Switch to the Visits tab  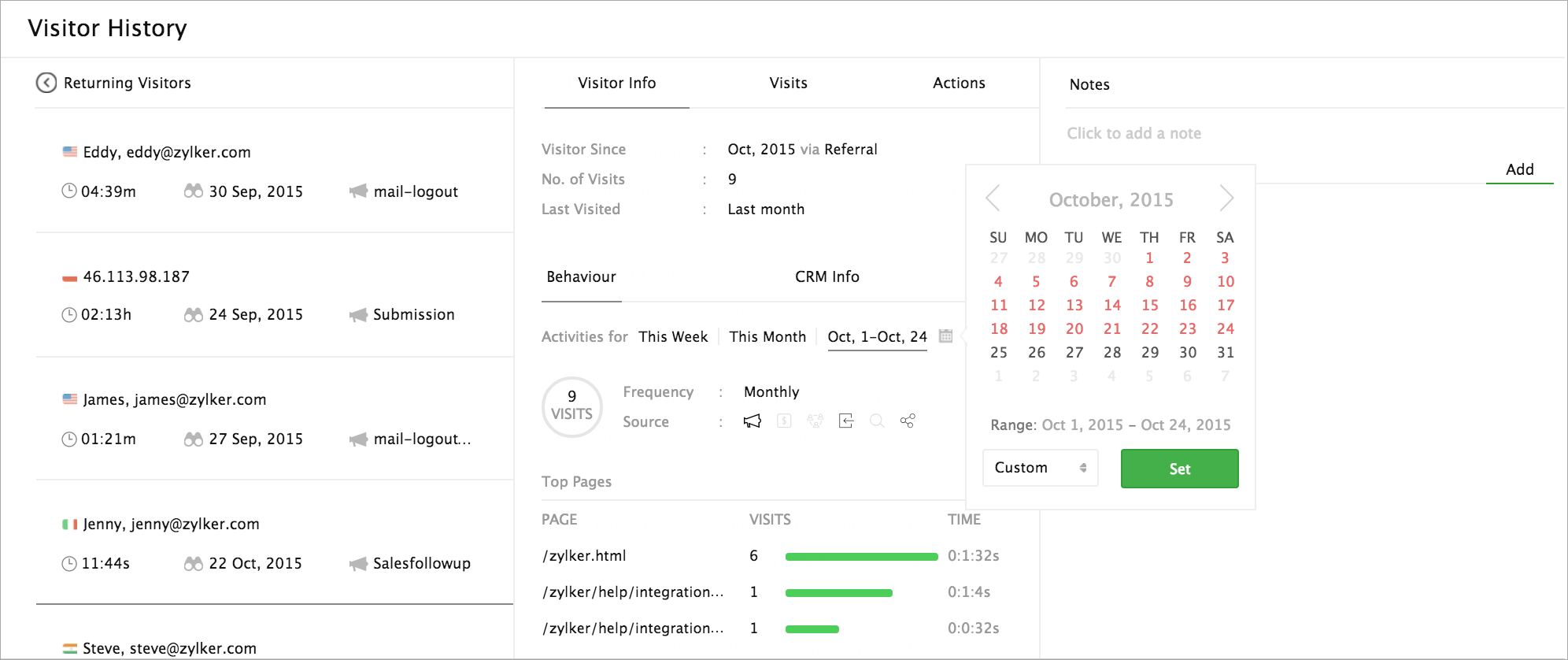pos(788,83)
